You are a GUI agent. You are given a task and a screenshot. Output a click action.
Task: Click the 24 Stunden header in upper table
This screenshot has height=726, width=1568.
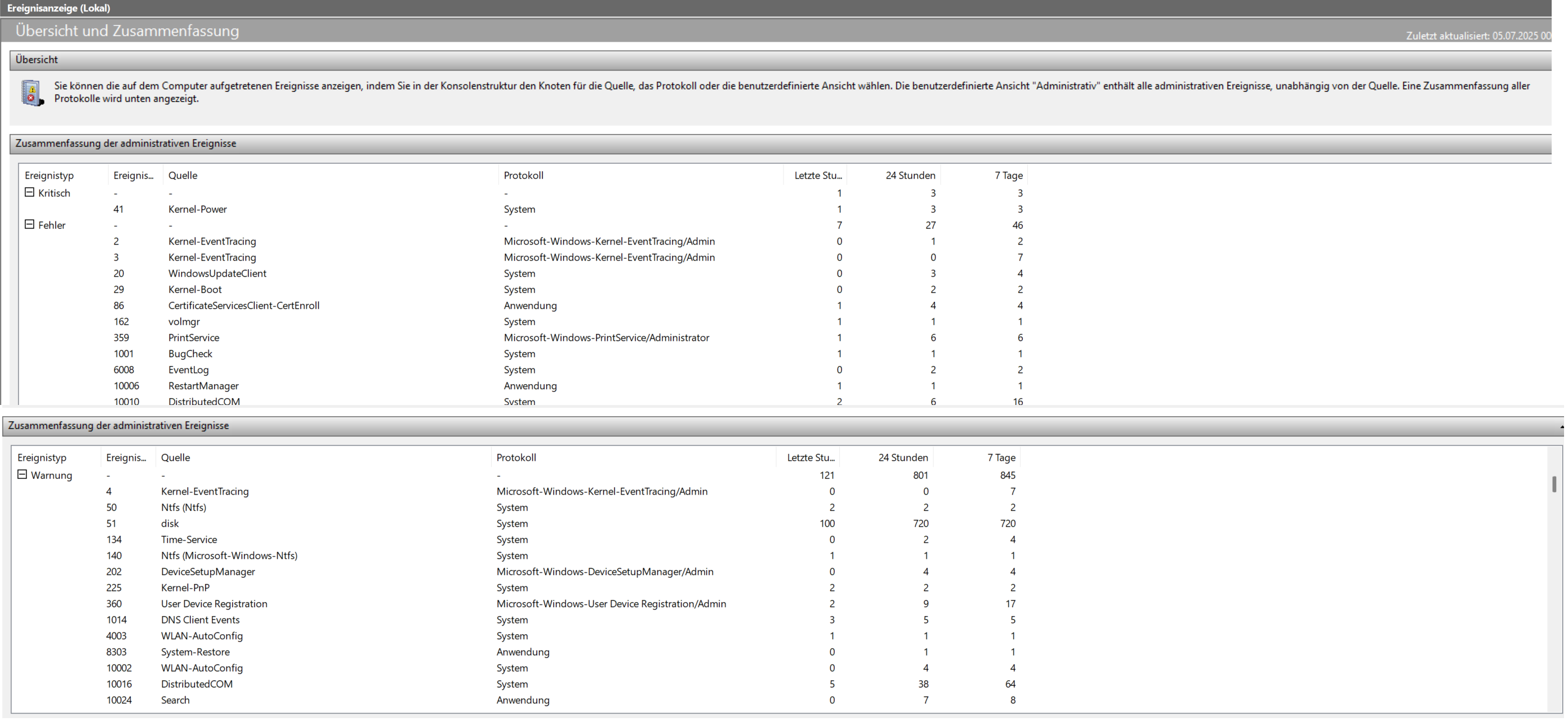(910, 175)
